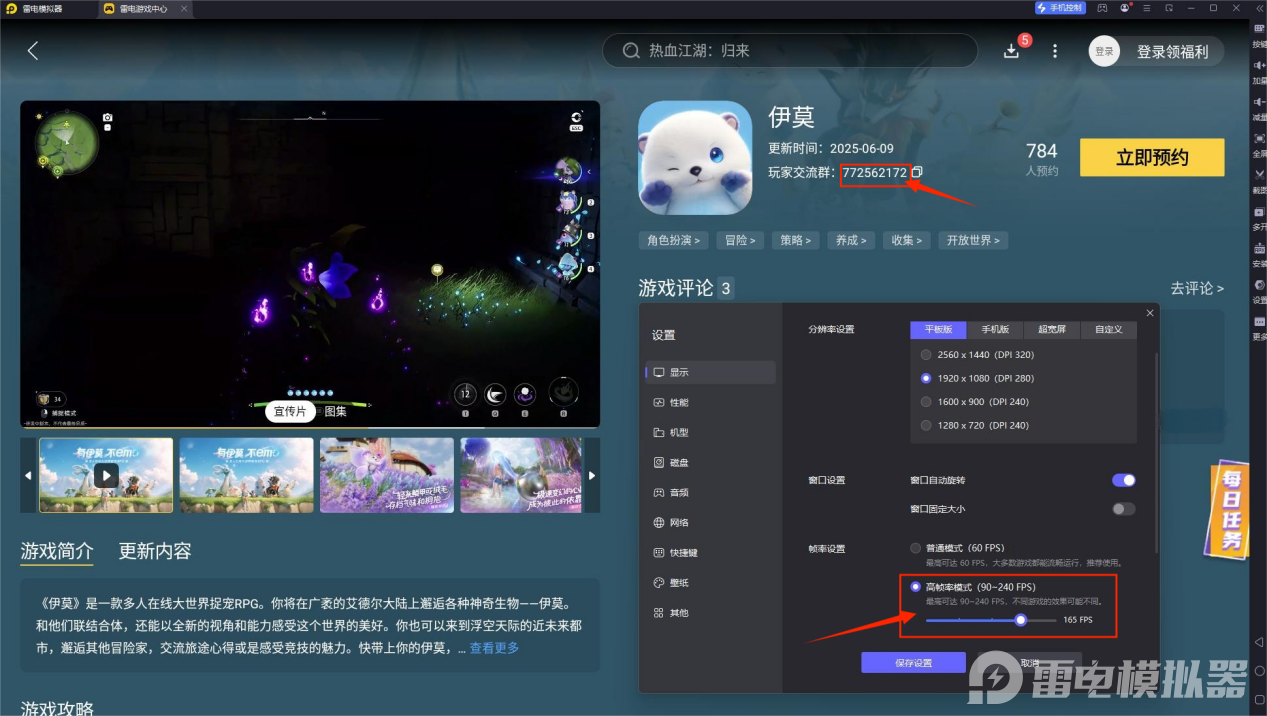Open settings (设置) gear in sidebar
Screen dimensions: 1267x716
[x=1259, y=290]
